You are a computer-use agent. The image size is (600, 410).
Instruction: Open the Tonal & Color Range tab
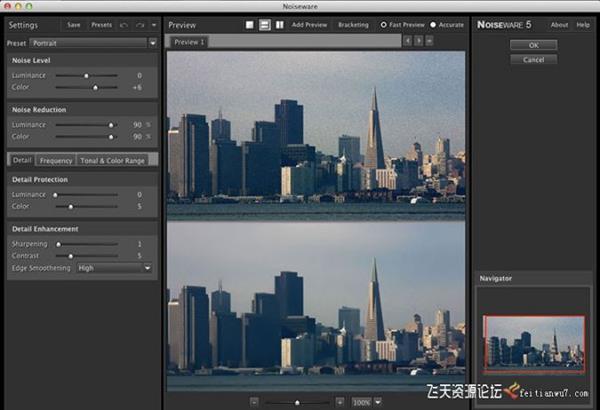coord(111,160)
